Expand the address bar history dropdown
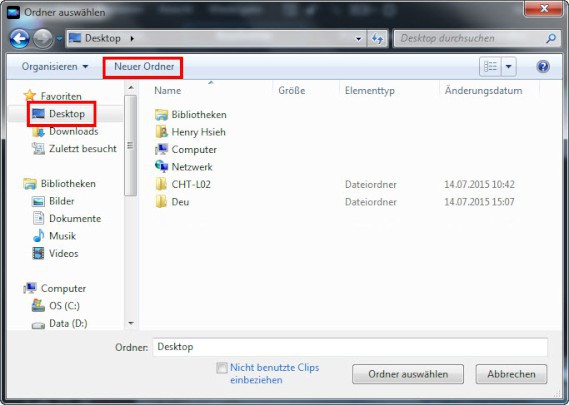Screen dimensions: 569x405 tap(359, 38)
